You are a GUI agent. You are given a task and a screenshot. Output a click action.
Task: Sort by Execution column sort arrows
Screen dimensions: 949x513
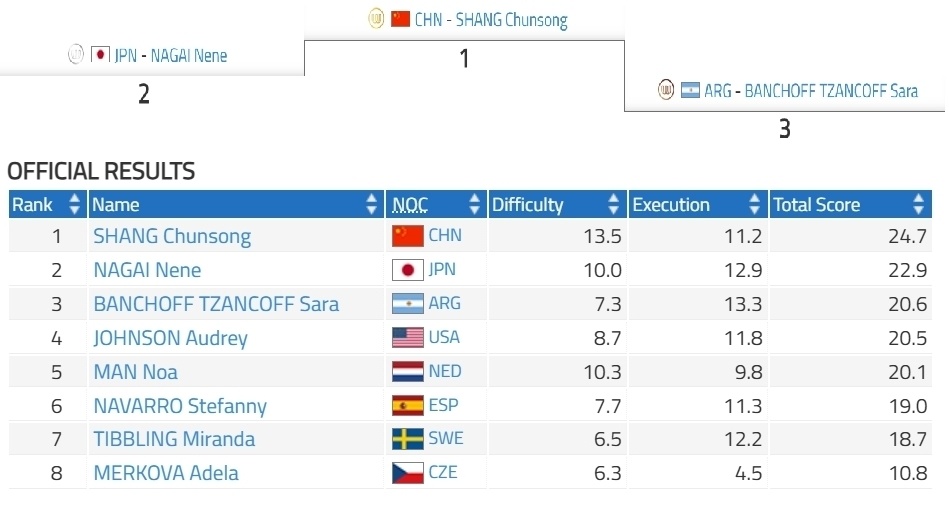pos(754,204)
